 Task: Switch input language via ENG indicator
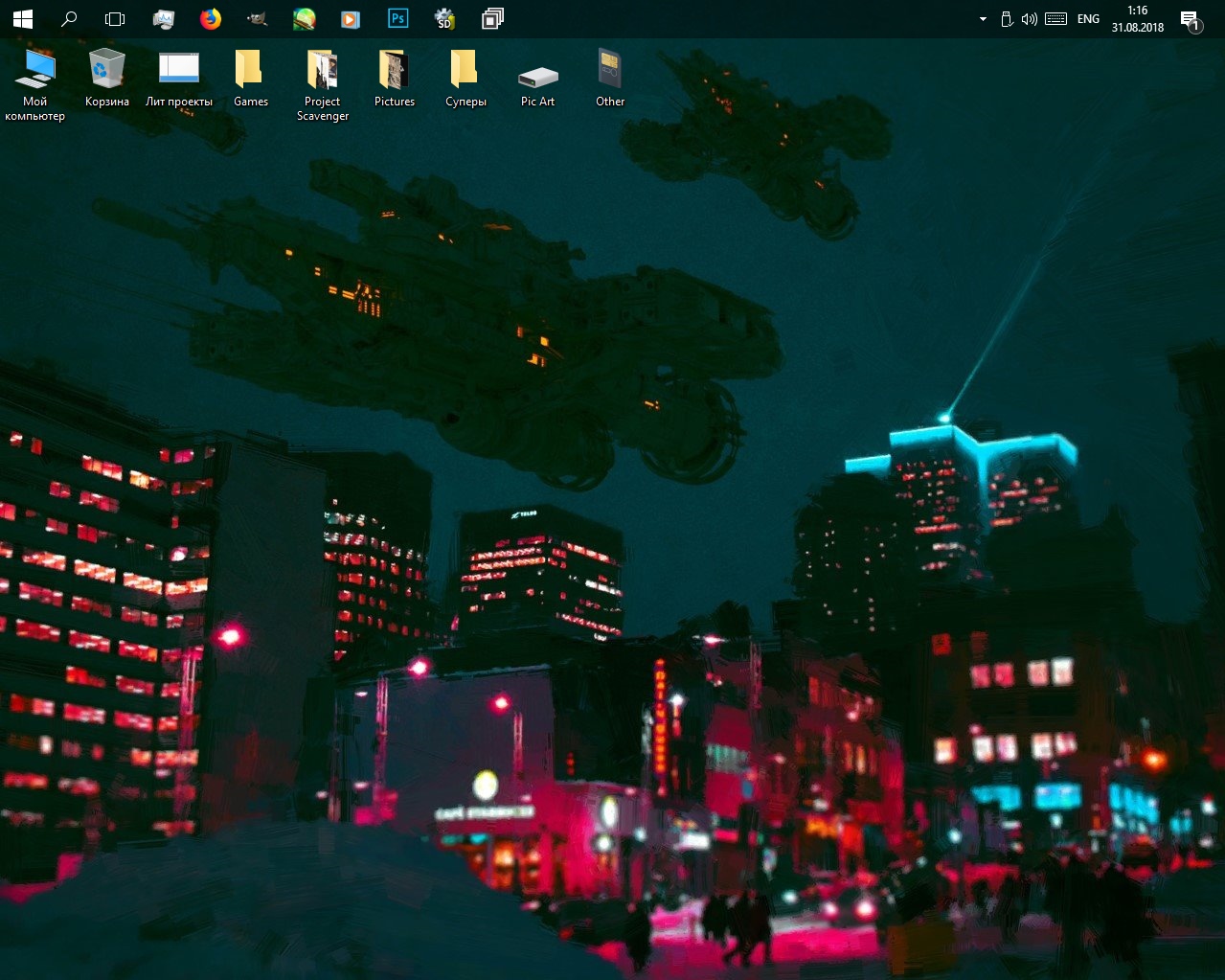(1089, 19)
